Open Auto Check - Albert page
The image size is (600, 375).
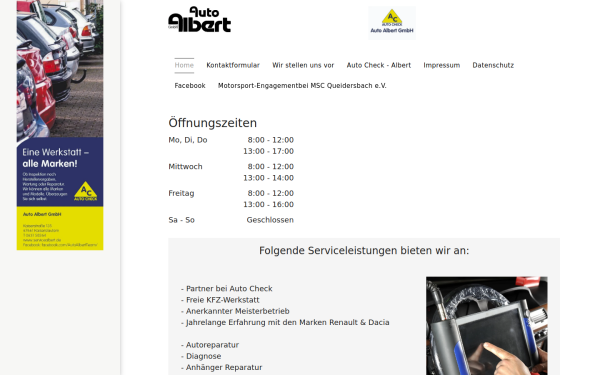(x=379, y=65)
